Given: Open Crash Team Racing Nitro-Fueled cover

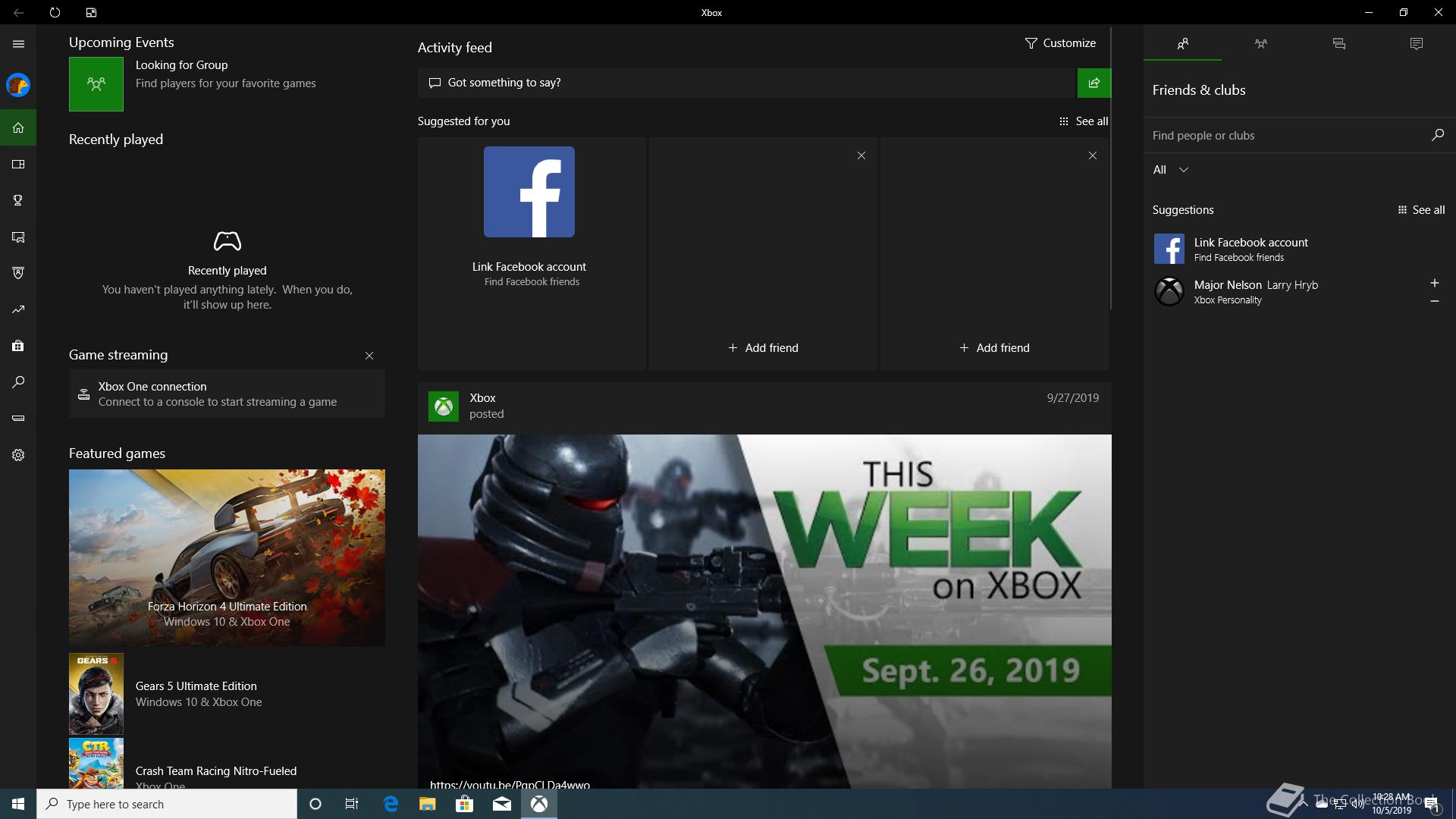Looking at the screenshot, I should coord(96,764).
